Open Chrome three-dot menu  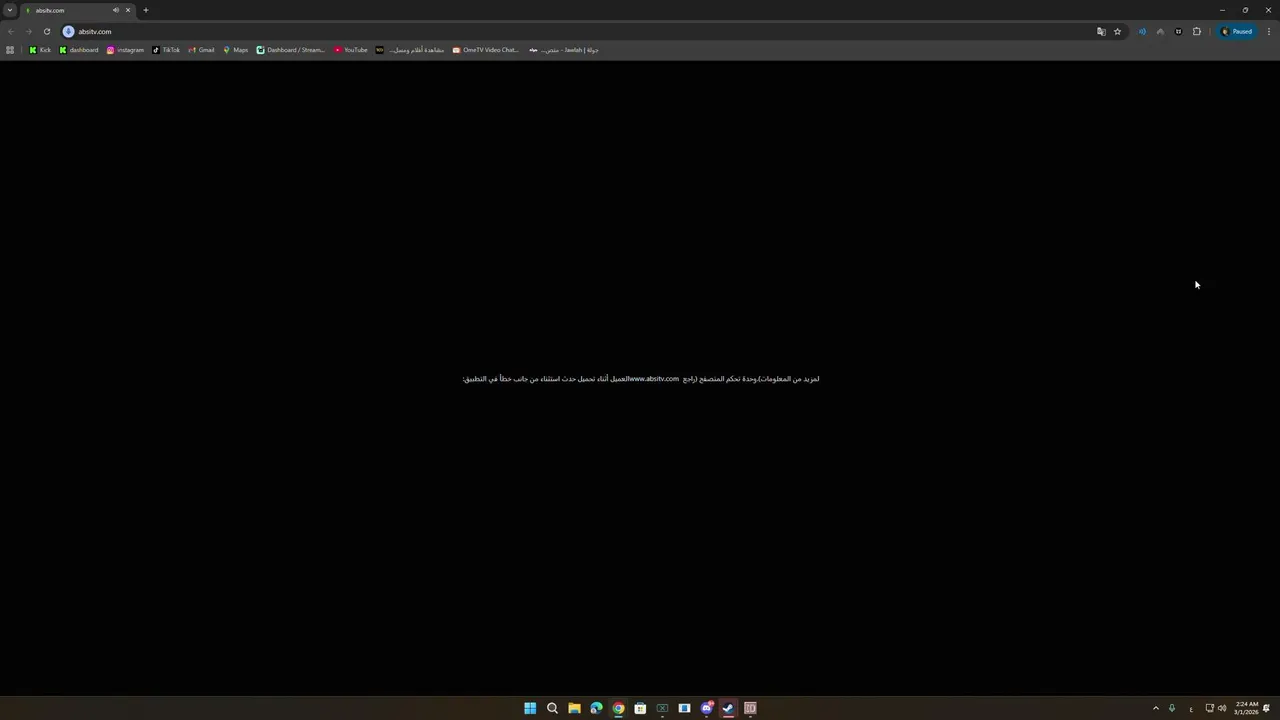click(x=1269, y=31)
